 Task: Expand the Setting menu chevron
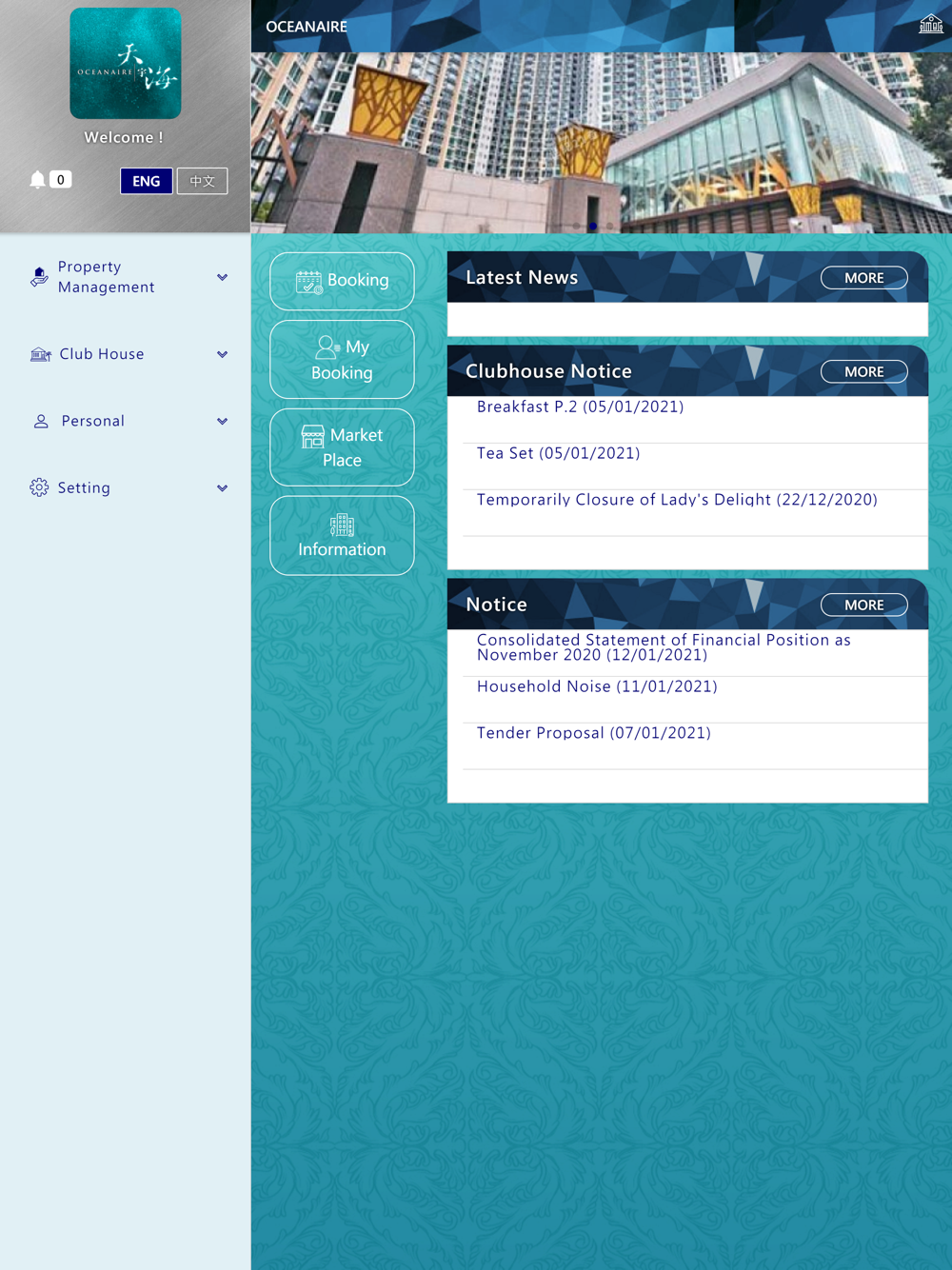pyautogui.click(x=222, y=487)
